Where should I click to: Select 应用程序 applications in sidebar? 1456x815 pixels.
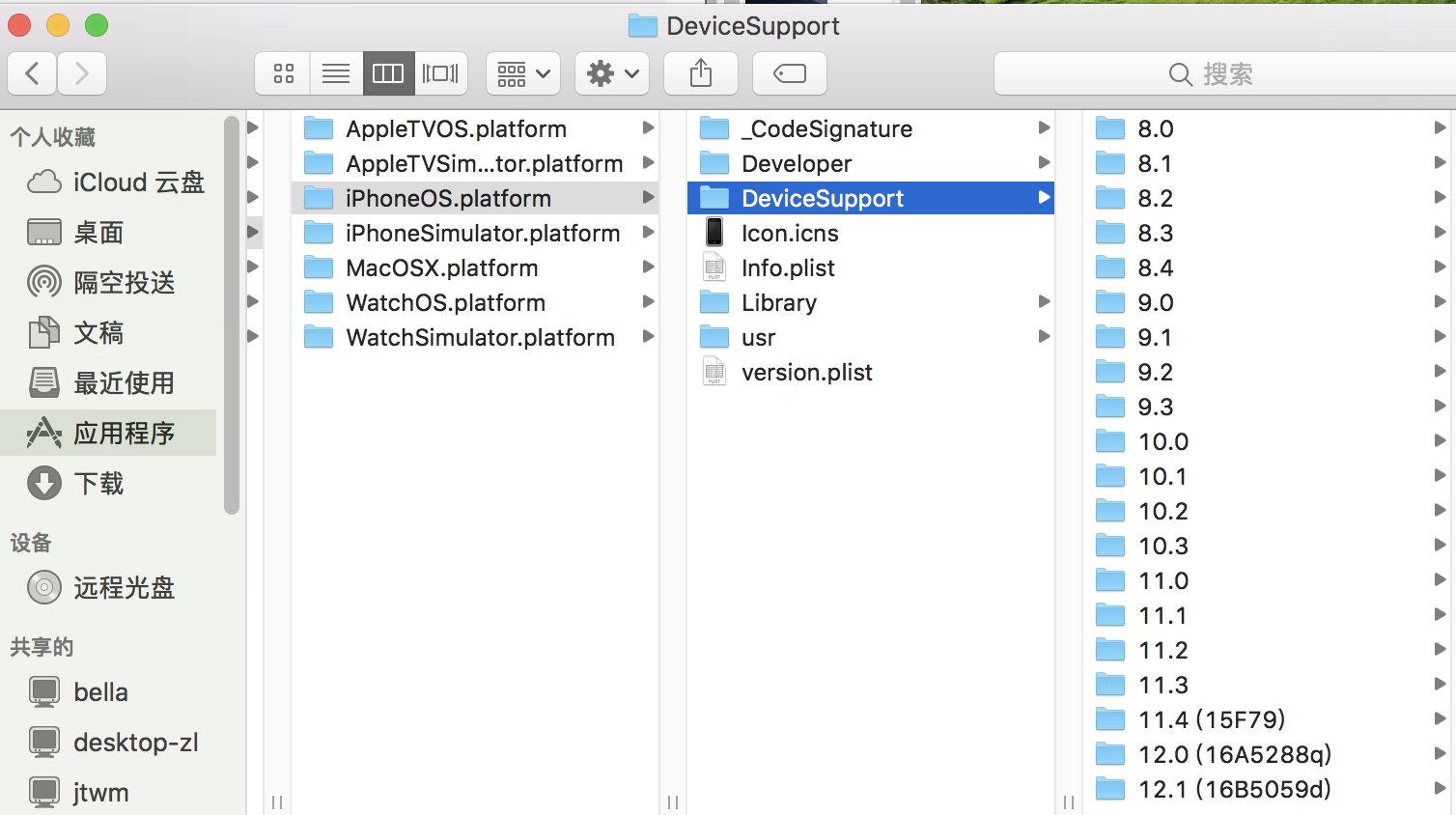click(x=108, y=433)
